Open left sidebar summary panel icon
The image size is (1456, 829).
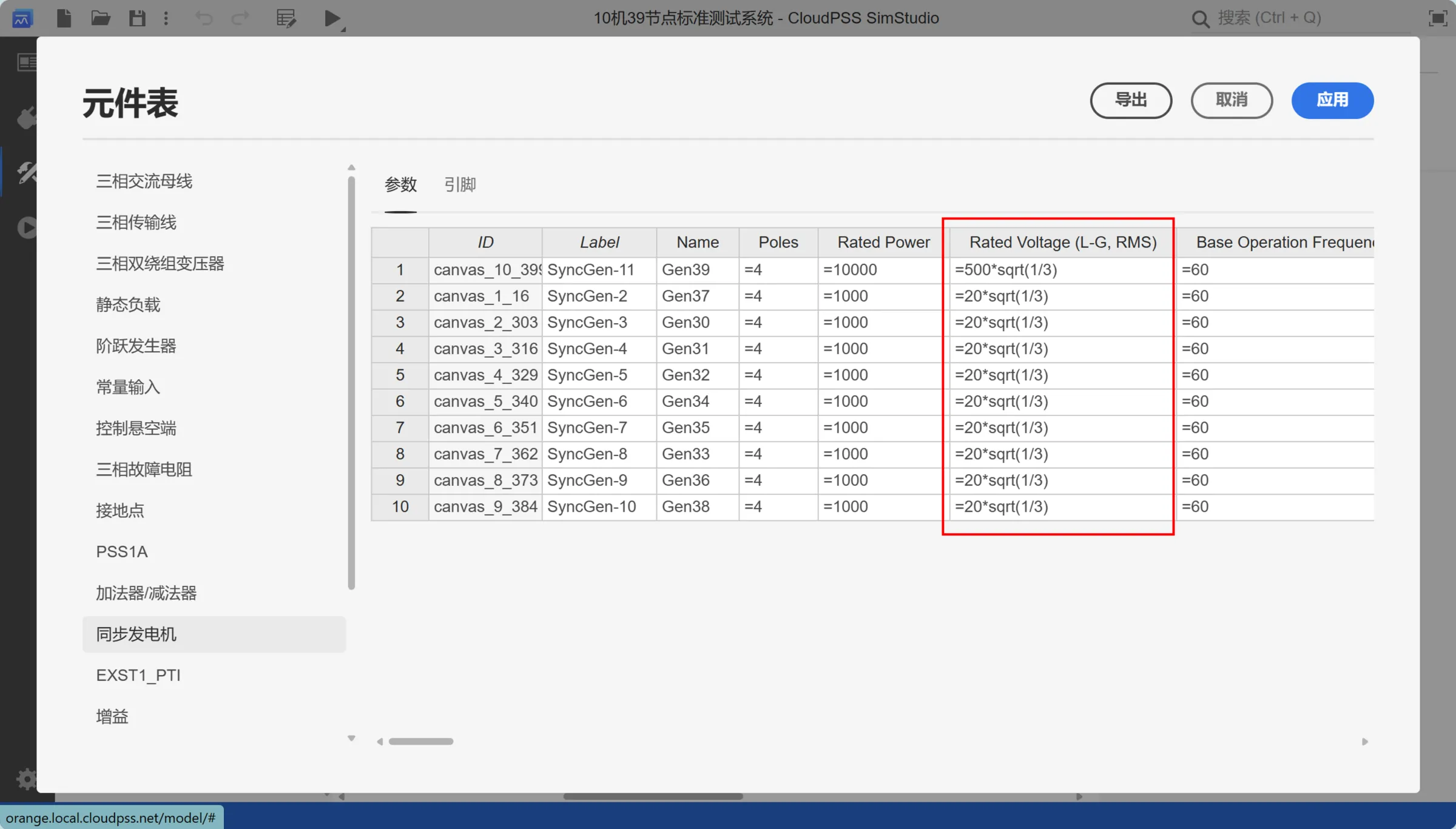(26, 62)
